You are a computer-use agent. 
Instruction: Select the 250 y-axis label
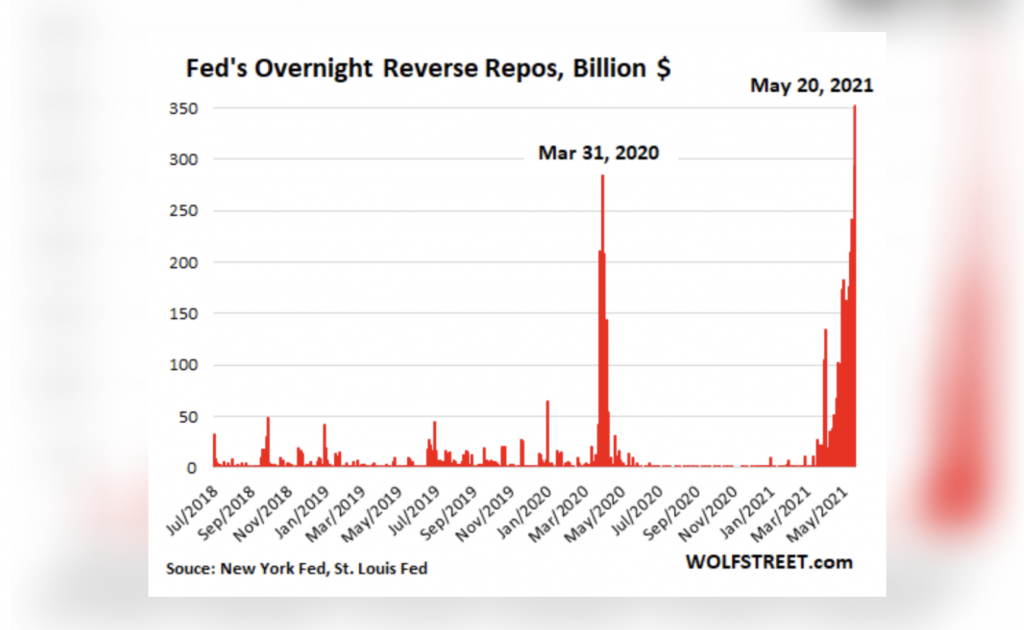(187, 211)
